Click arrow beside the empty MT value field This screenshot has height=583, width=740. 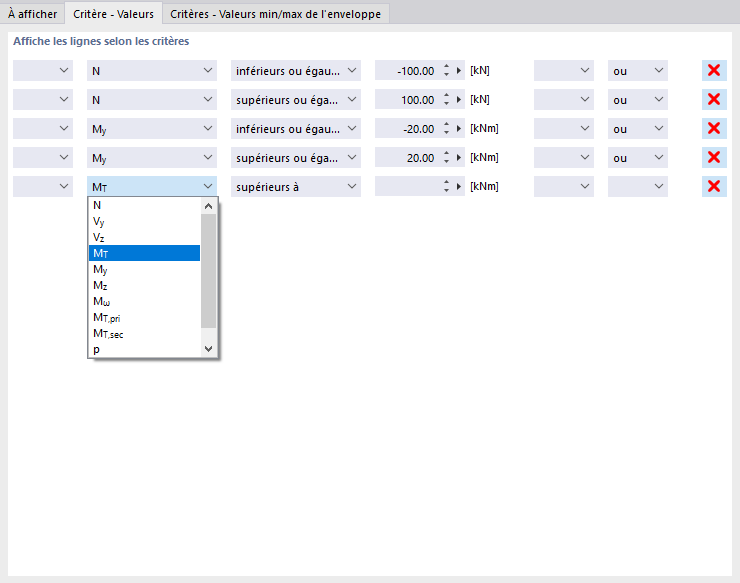pos(460,187)
